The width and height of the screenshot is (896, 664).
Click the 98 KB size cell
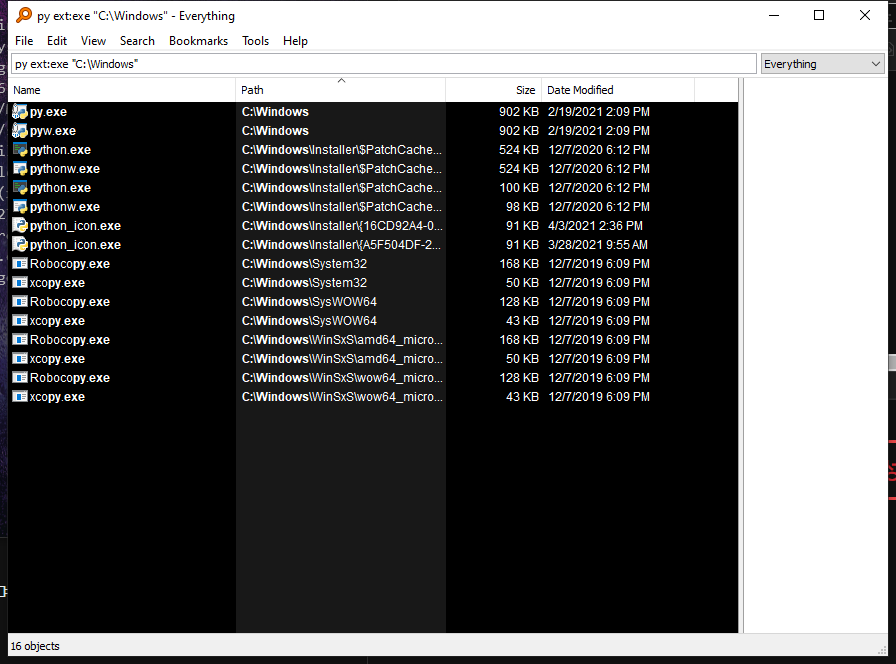(522, 206)
